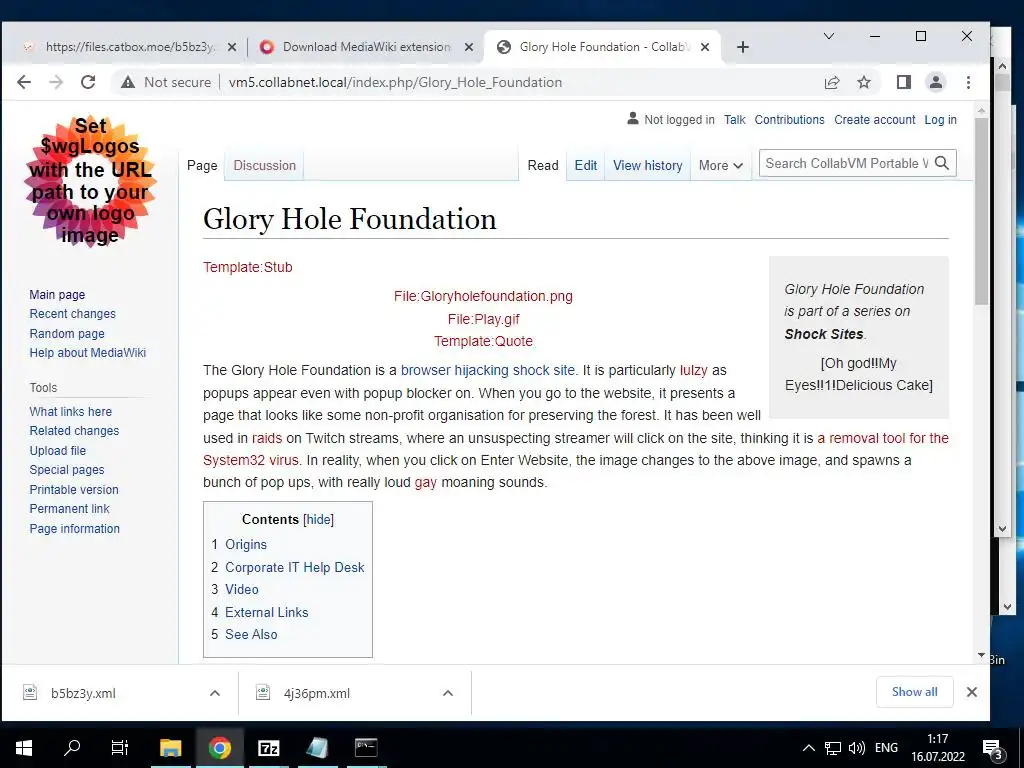The height and width of the screenshot is (768, 1024).
Task: Click the 4j36pm.xml file icon
Action: (263, 692)
